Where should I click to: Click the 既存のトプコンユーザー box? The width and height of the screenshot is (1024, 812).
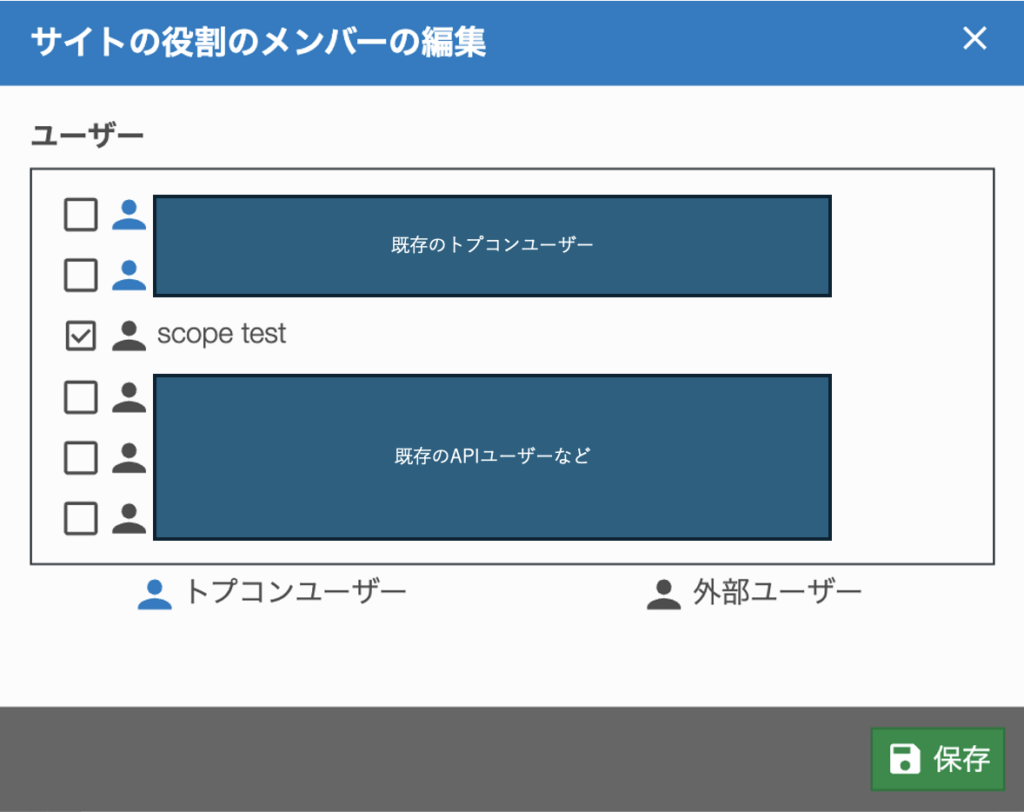point(492,246)
